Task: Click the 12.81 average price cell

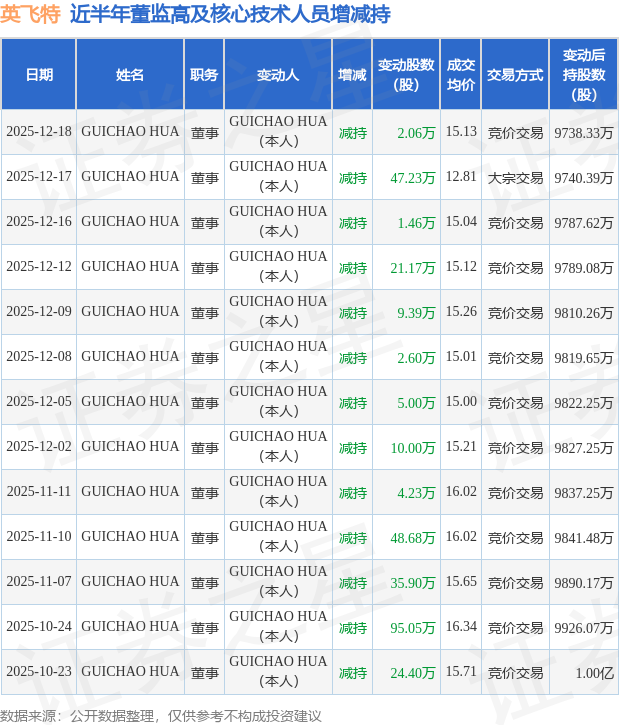Action: pyautogui.click(x=461, y=176)
